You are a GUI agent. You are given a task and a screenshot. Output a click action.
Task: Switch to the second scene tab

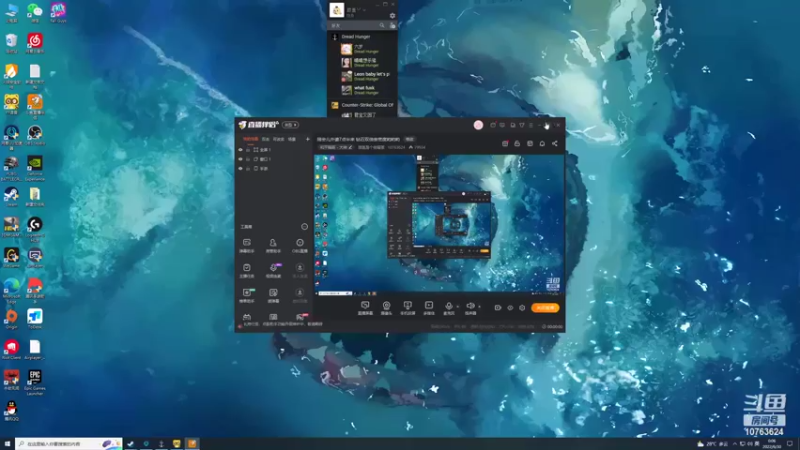point(265,139)
